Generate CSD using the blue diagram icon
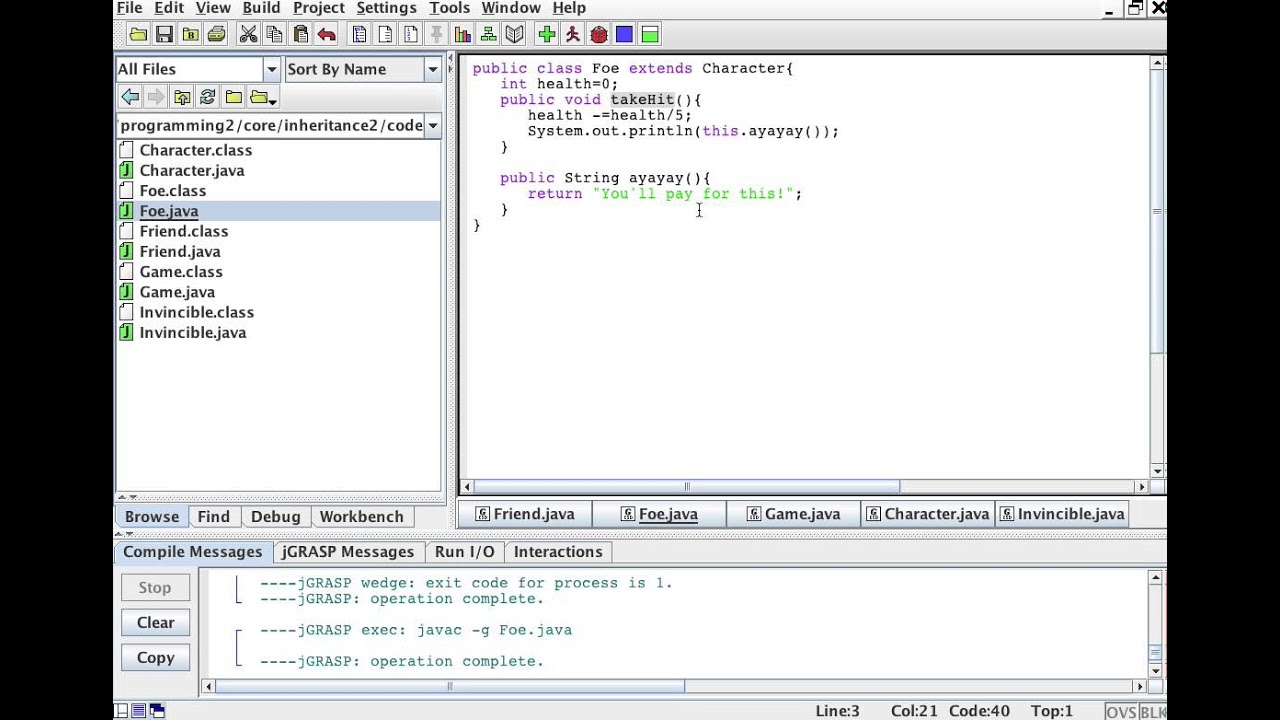Screen dimensions: 1280x720 [x=358, y=35]
